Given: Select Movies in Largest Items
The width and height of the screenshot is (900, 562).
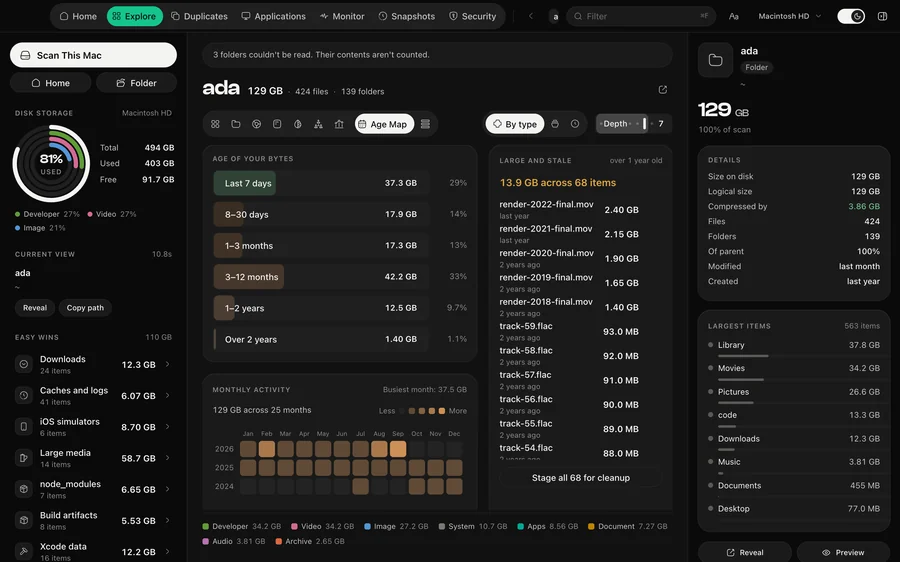Looking at the screenshot, I should [794, 371].
